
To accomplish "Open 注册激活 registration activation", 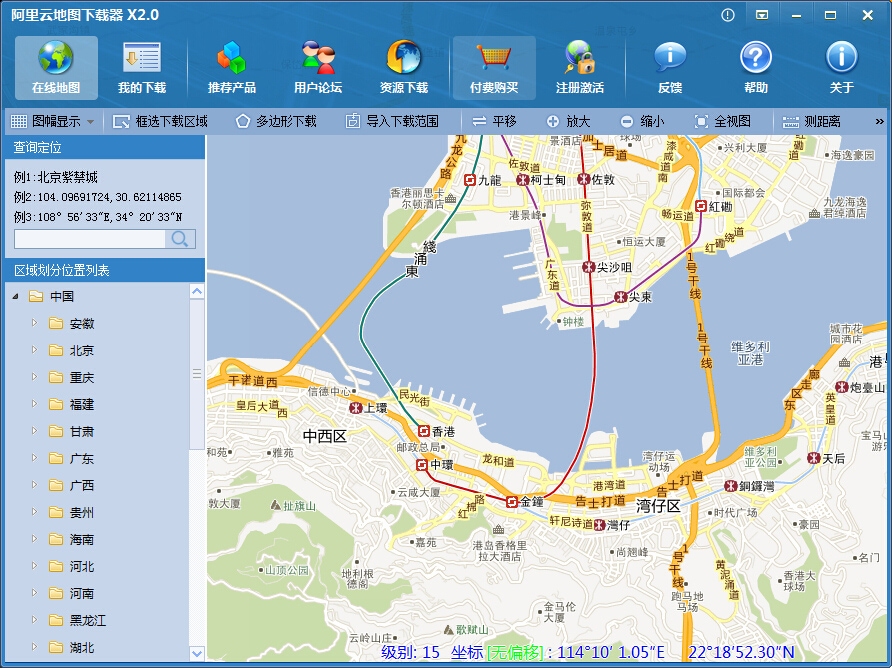I will [x=580, y=68].
